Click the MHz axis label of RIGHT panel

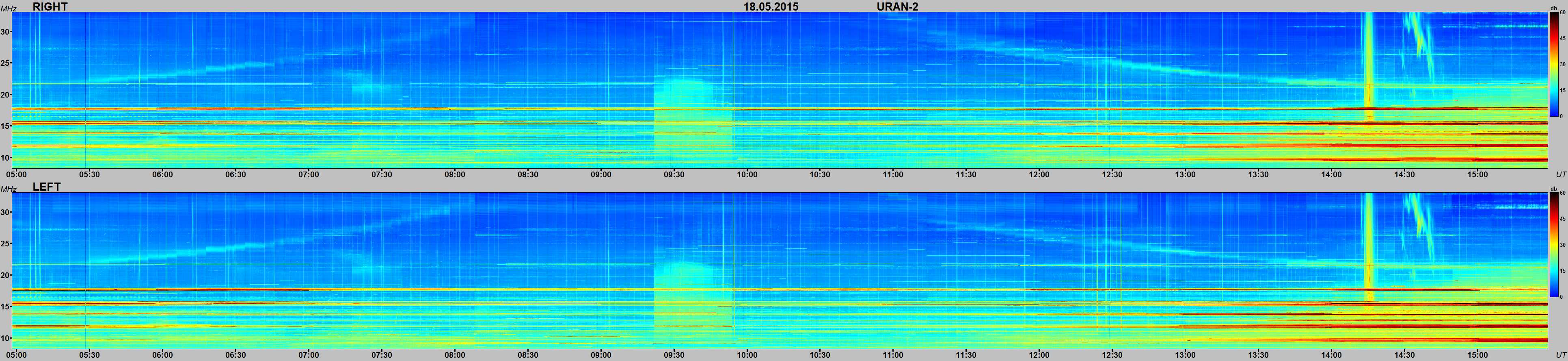tap(8, 9)
